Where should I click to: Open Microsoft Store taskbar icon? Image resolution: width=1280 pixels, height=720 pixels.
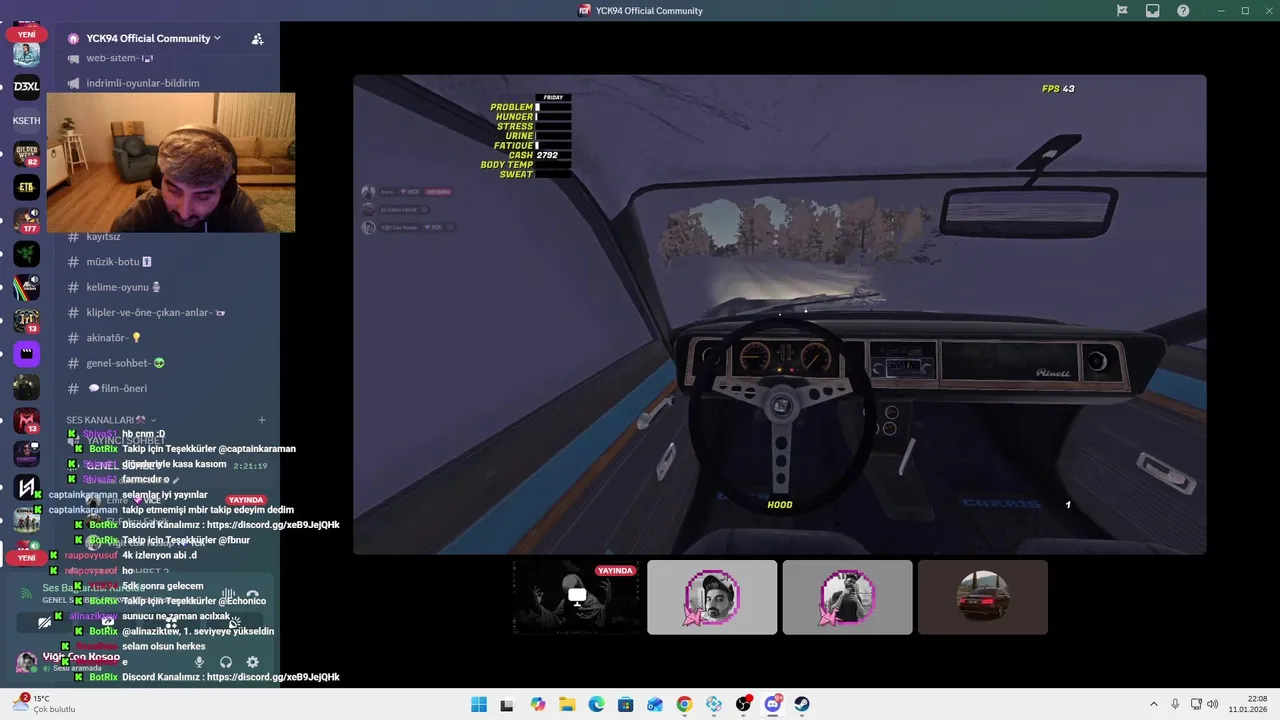tap(626, 704)
